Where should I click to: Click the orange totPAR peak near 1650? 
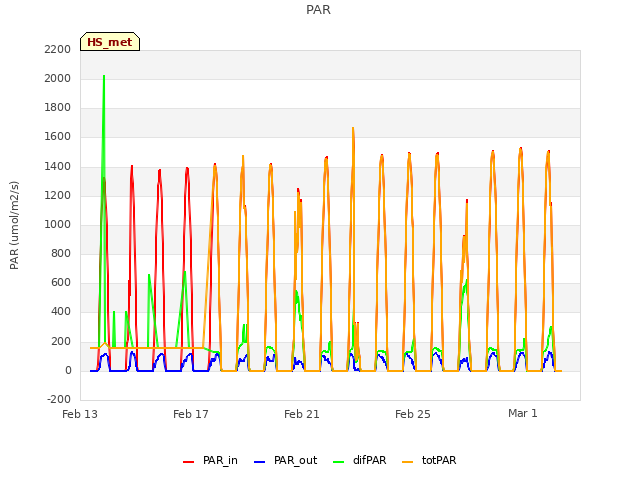click(x=353, y=128)
